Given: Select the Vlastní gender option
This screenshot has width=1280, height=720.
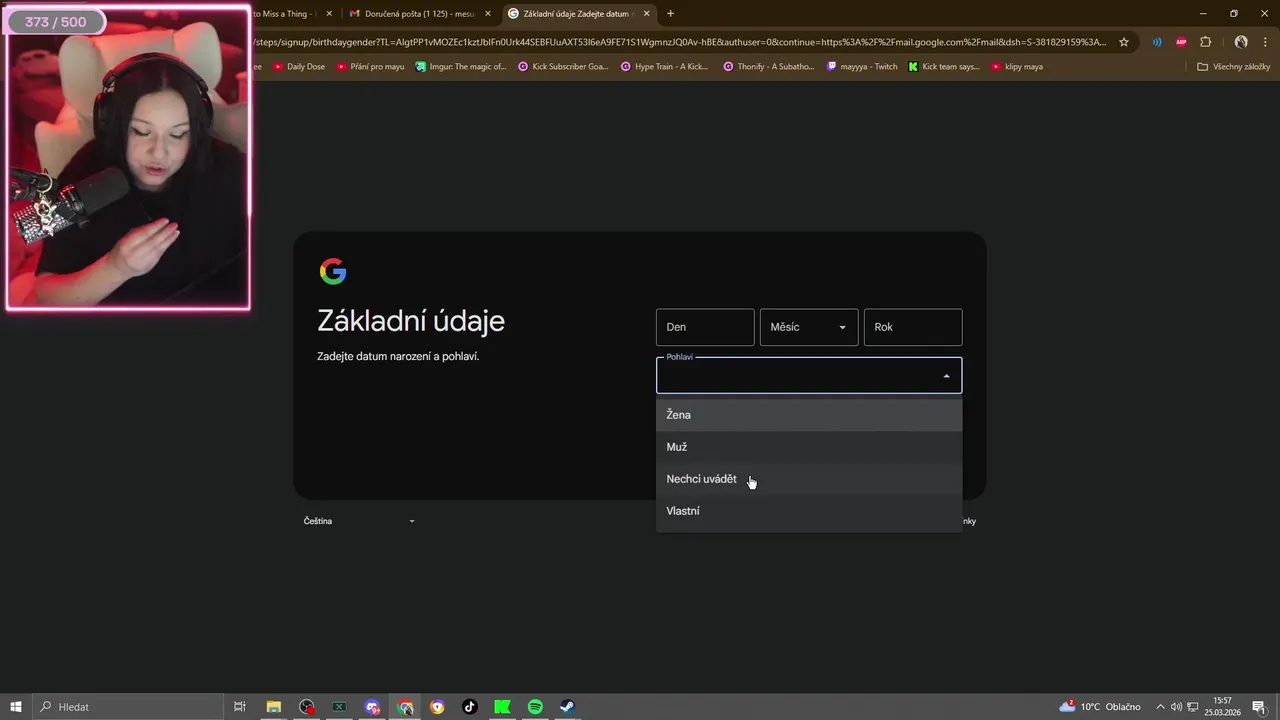Looking at the screenshot, I should (809, 511).
